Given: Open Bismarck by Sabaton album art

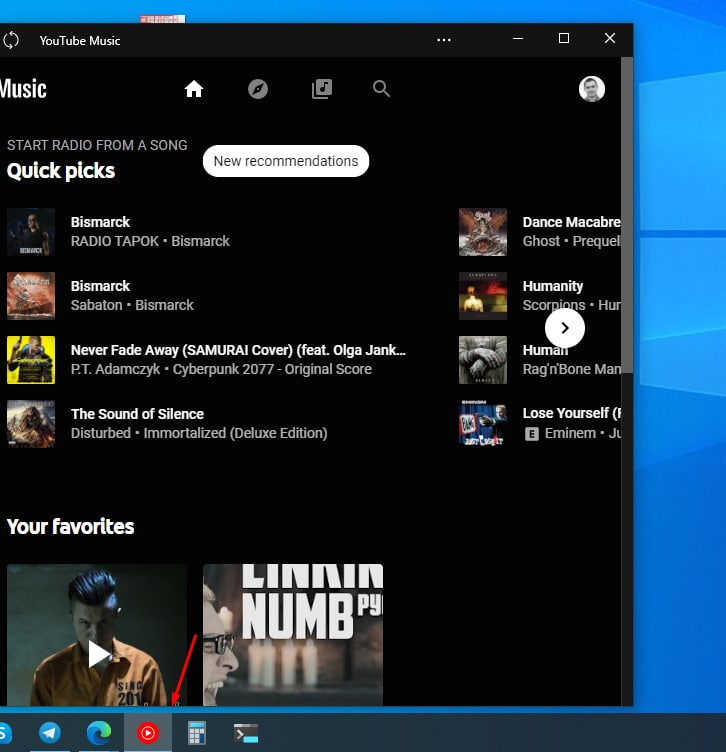Looking at the screenshot, I should (31, 296).
